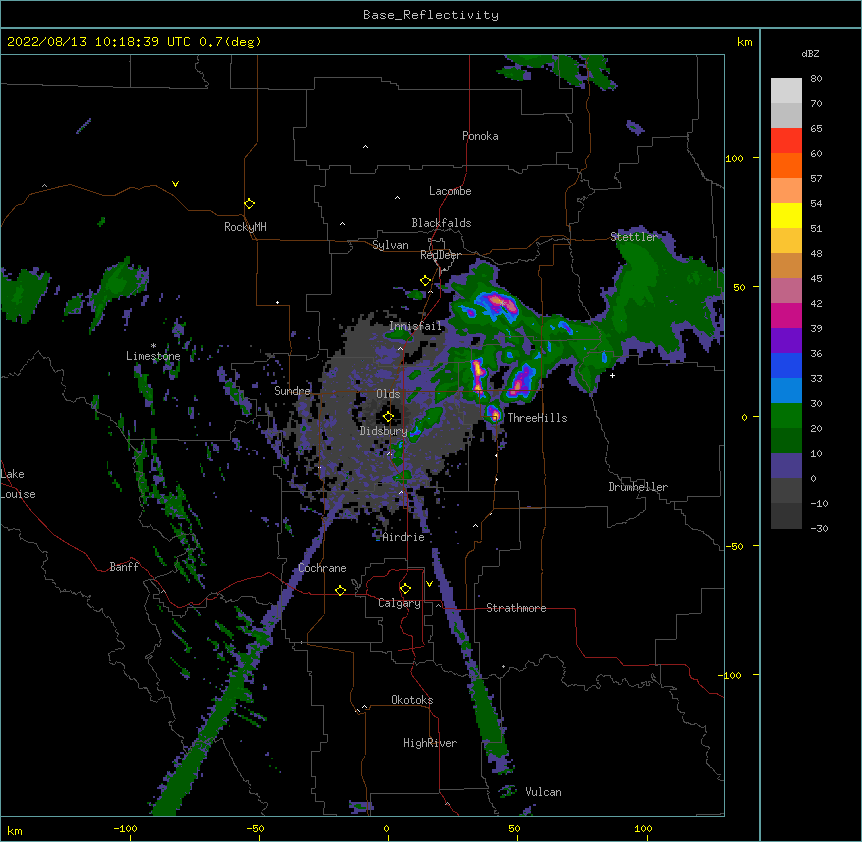The image size is (862, 842).
Task: Pick the bright yellow 51-54 dBZ swatch
Action: (x=786, y=215)
